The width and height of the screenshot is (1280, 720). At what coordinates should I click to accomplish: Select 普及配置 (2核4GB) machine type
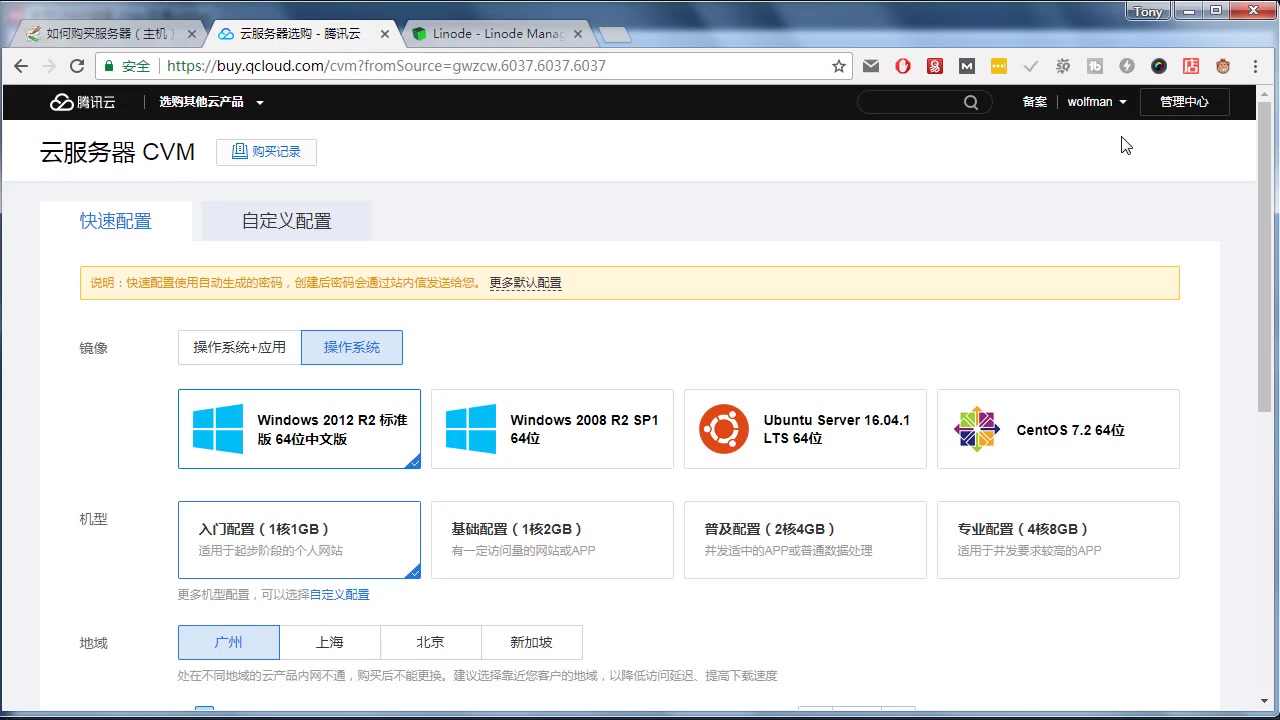click(805, 540)
